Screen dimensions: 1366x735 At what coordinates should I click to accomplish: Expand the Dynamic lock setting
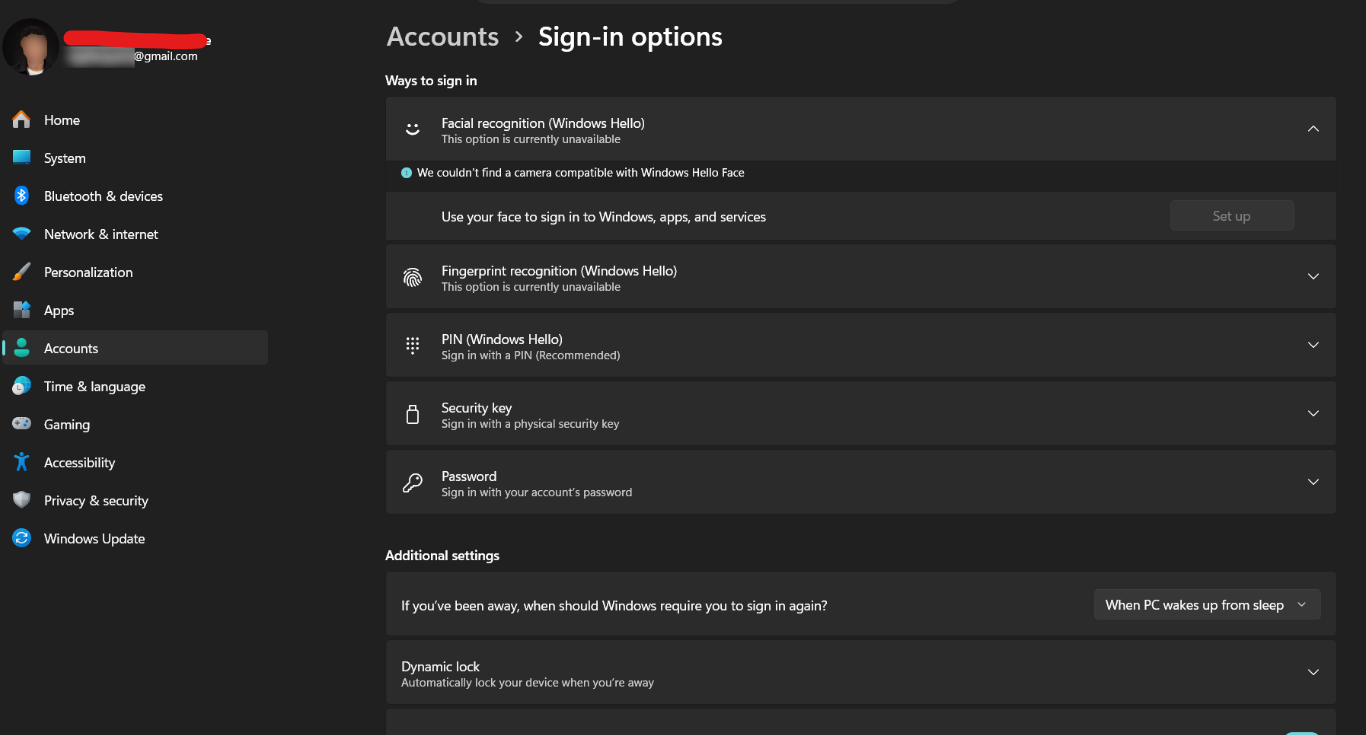860,673
